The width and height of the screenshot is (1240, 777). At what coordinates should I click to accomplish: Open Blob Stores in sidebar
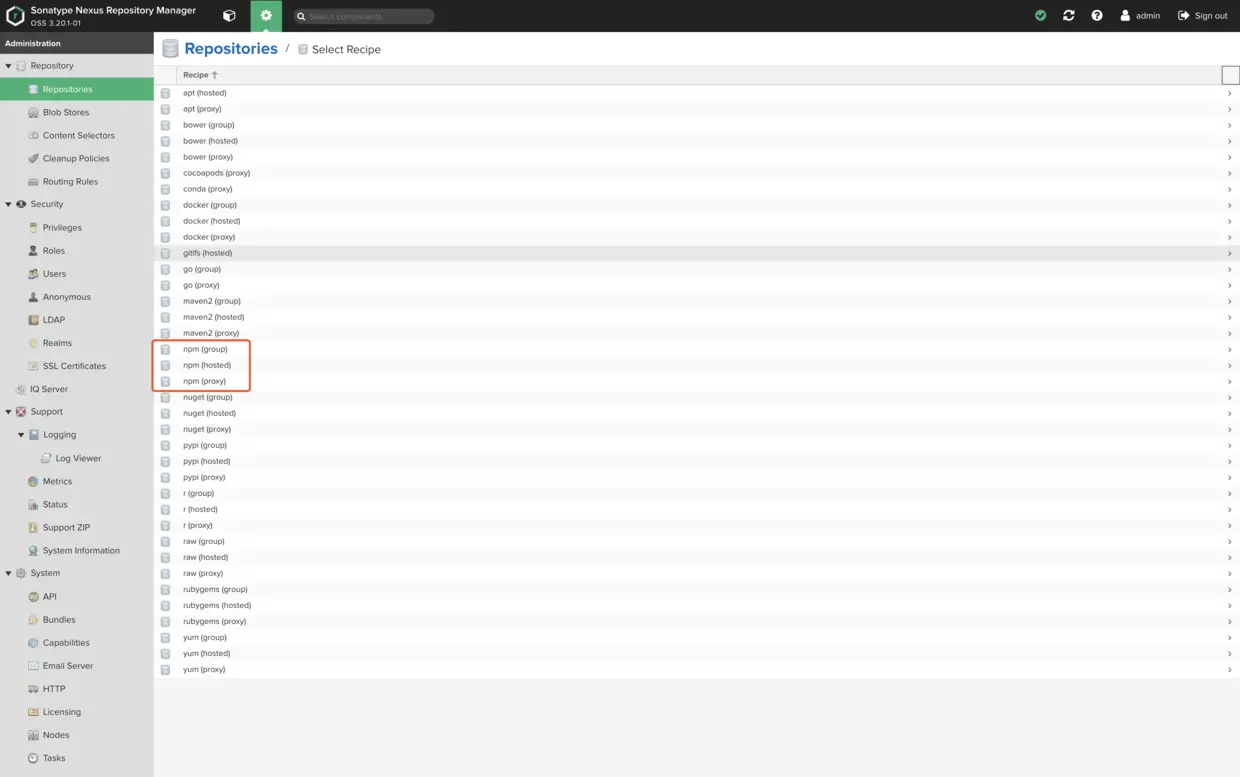tap(77, 112)
